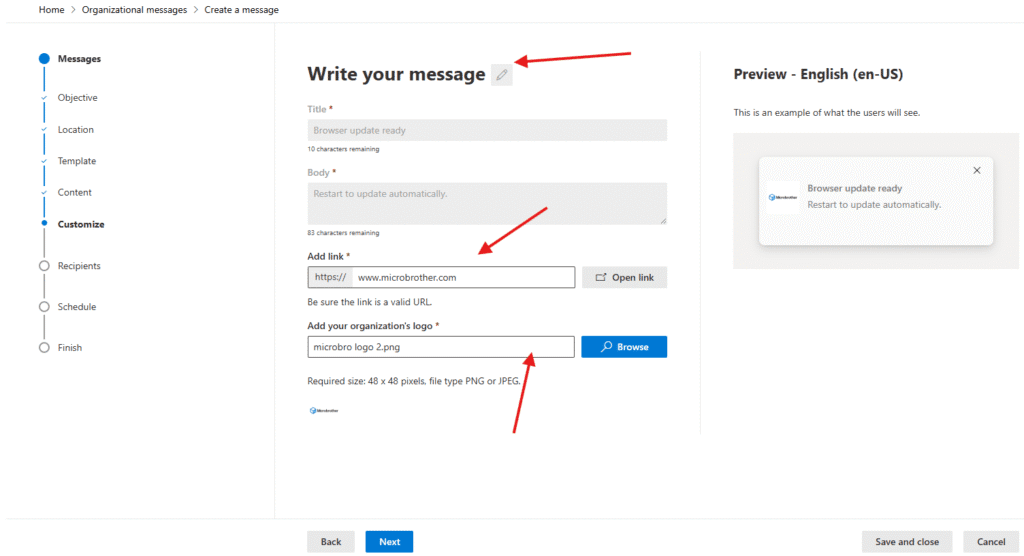The width and height of the screenshot is (1024, 556).
Task: Close the preview notification with X
Action: click(977, 170)
